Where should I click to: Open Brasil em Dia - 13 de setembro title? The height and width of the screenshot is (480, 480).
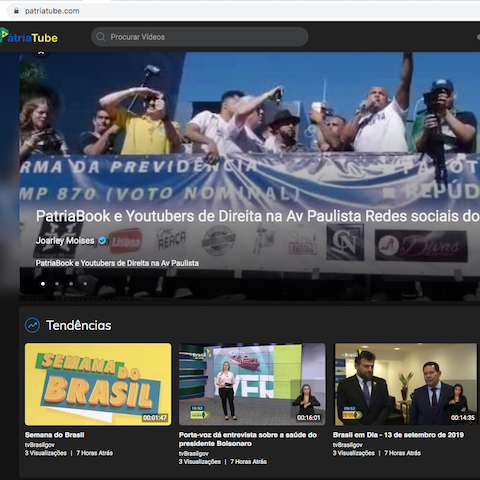tap(398, 435)
